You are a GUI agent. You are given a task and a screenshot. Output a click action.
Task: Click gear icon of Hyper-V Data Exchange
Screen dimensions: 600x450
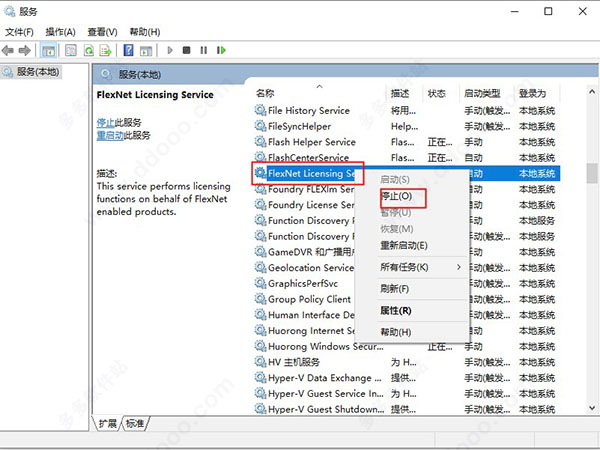click(x=260, y=377)
